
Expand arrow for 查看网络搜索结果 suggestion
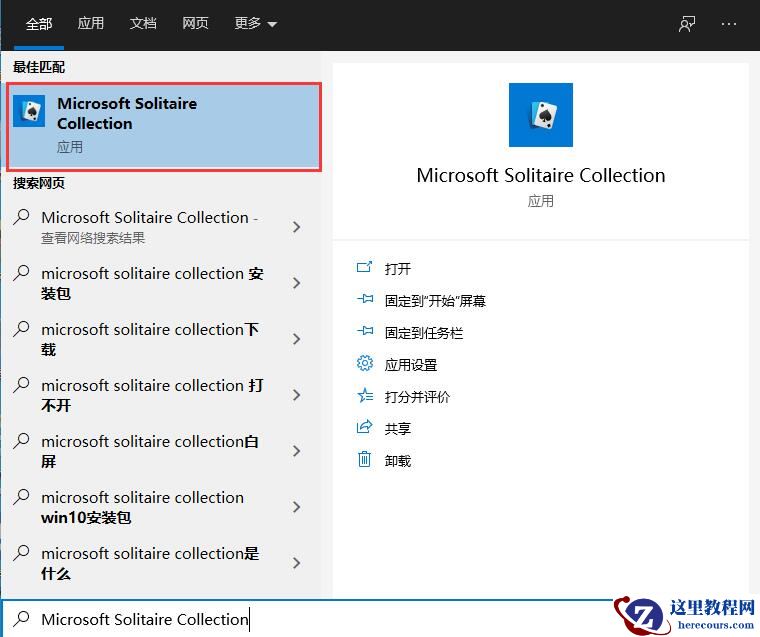click(x=297, y=227)
